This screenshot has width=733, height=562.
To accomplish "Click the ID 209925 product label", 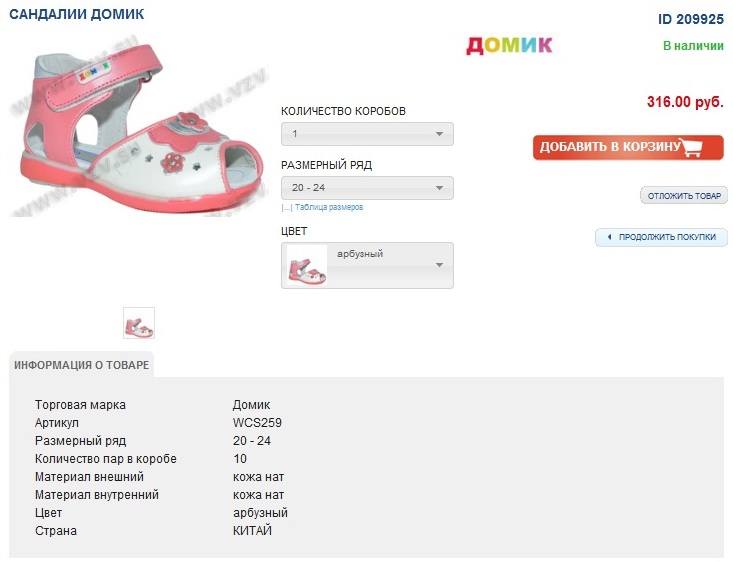I will click(690, 19).
